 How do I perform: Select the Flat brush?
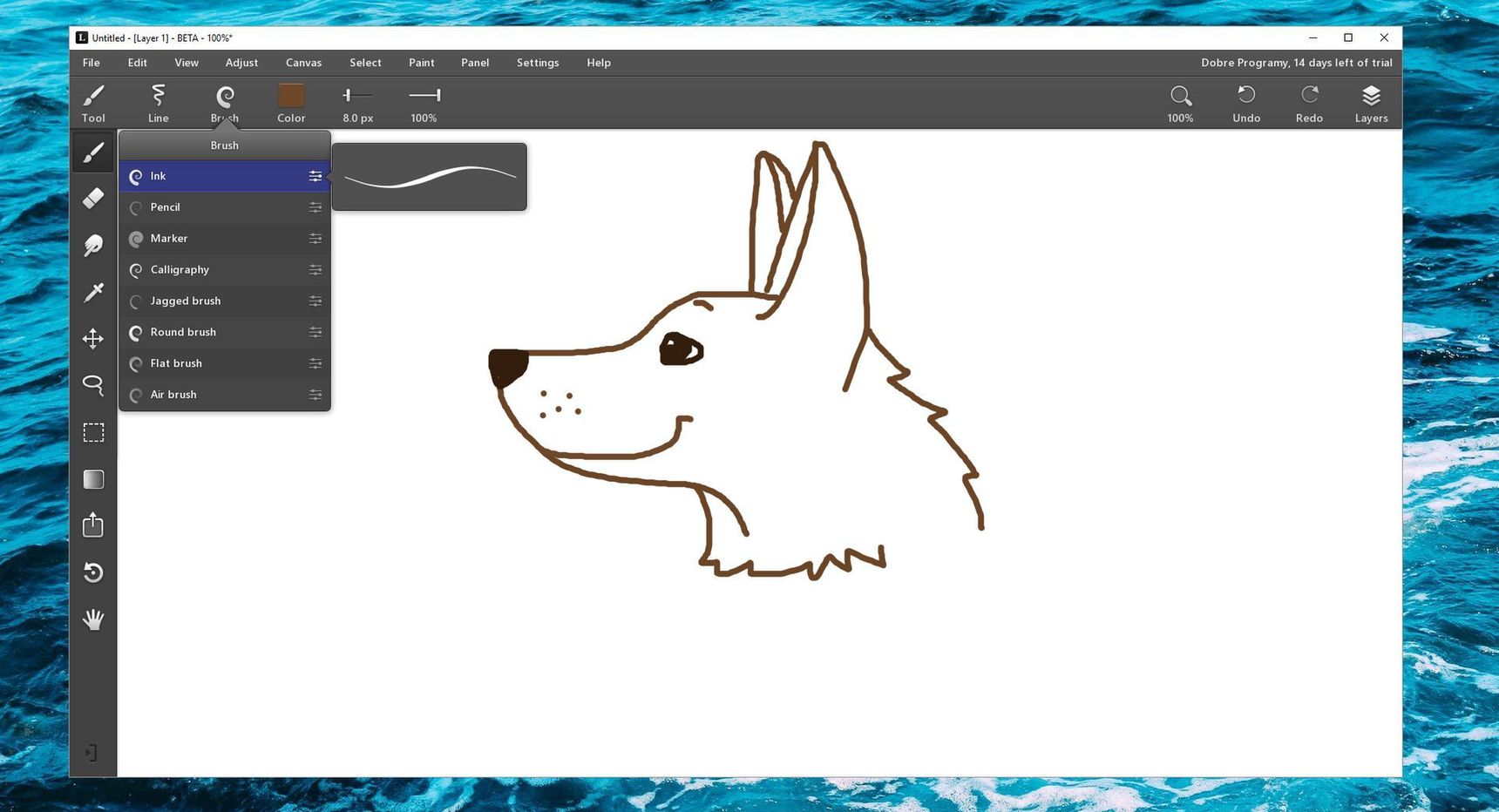point(225,364)
